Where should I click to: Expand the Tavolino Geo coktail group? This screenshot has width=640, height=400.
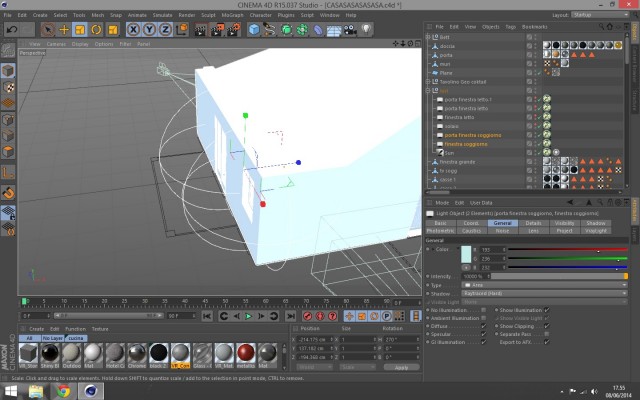click(x=428, y=82)
